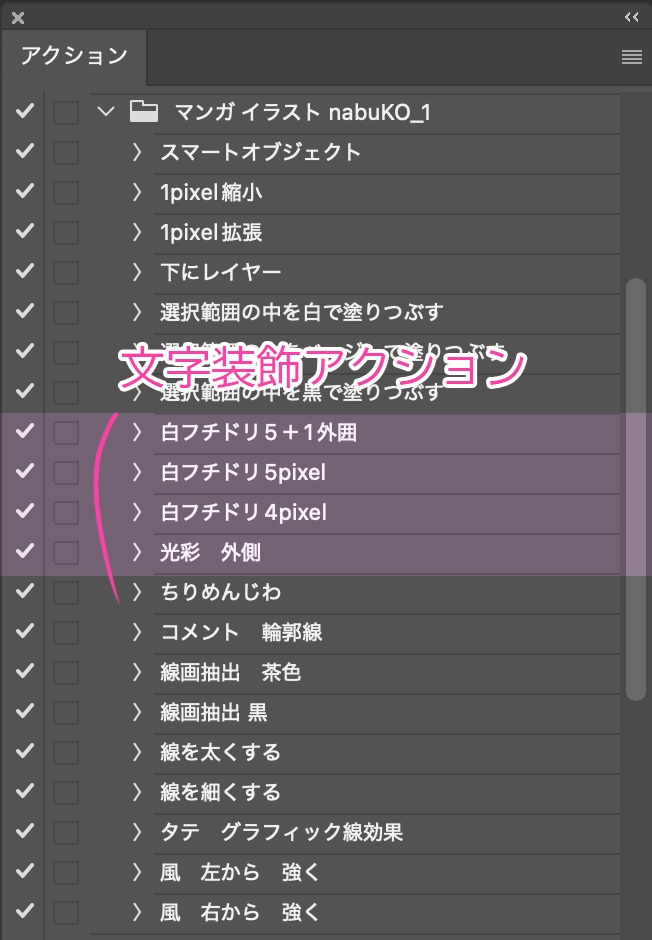The image size is (652, 940).
Task: Click the X icon at top left
Action: (16, 16)
